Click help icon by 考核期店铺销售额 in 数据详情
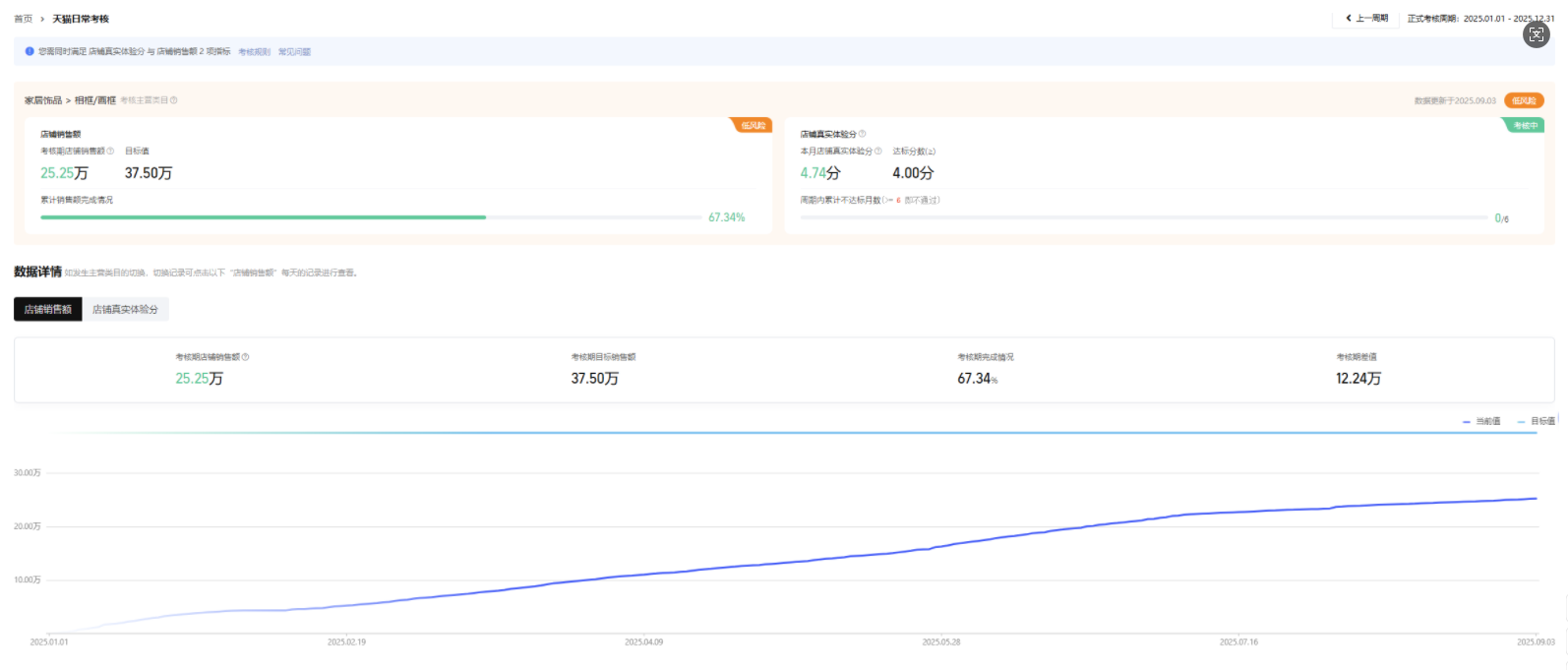 (x=246, y=357)
